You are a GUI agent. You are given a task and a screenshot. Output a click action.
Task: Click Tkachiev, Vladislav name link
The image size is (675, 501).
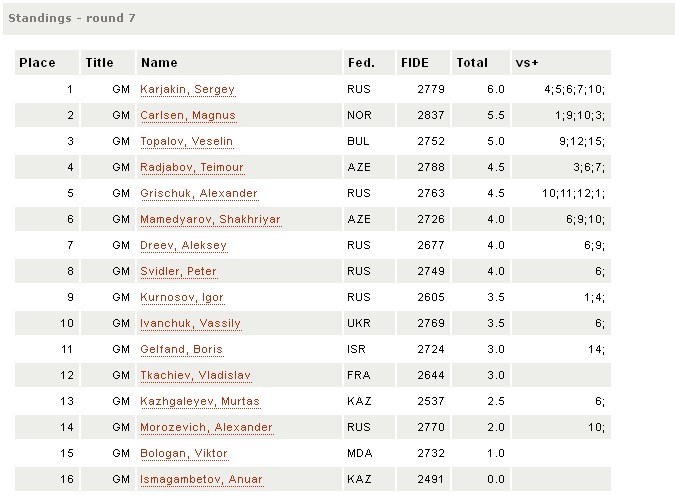(x=196, y=375)
